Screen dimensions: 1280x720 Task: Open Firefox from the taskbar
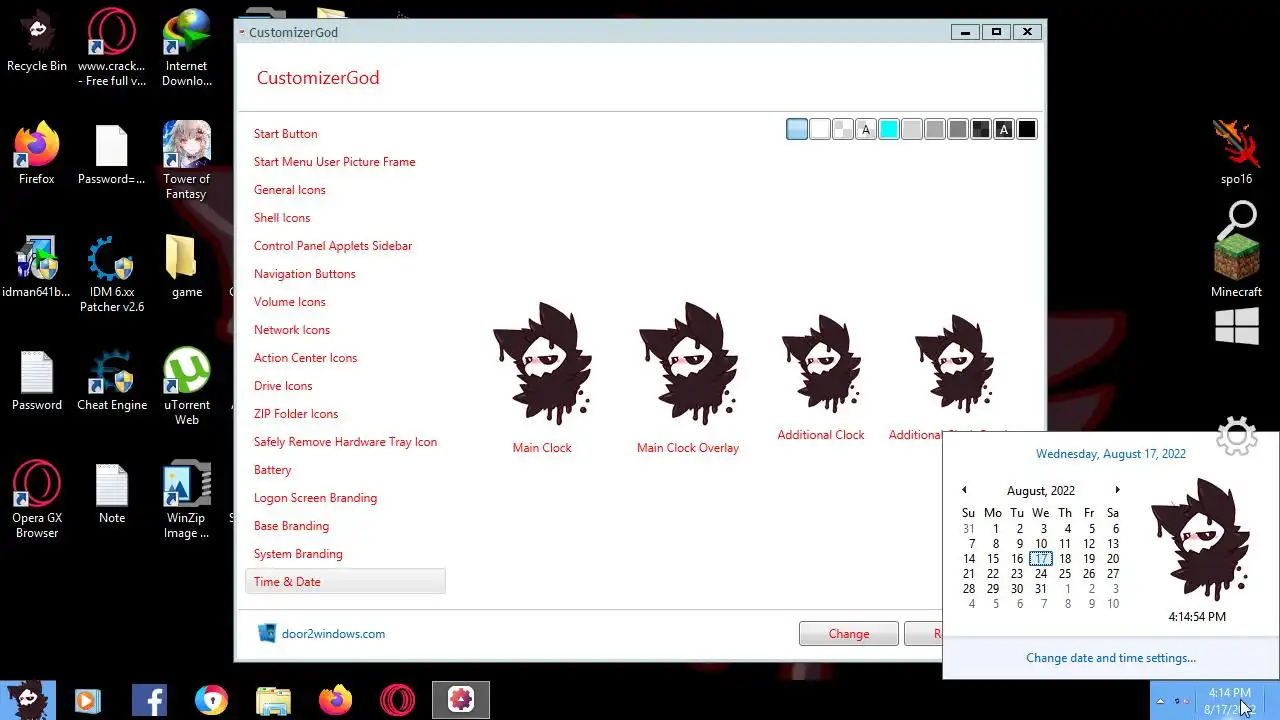pos(336,700)
